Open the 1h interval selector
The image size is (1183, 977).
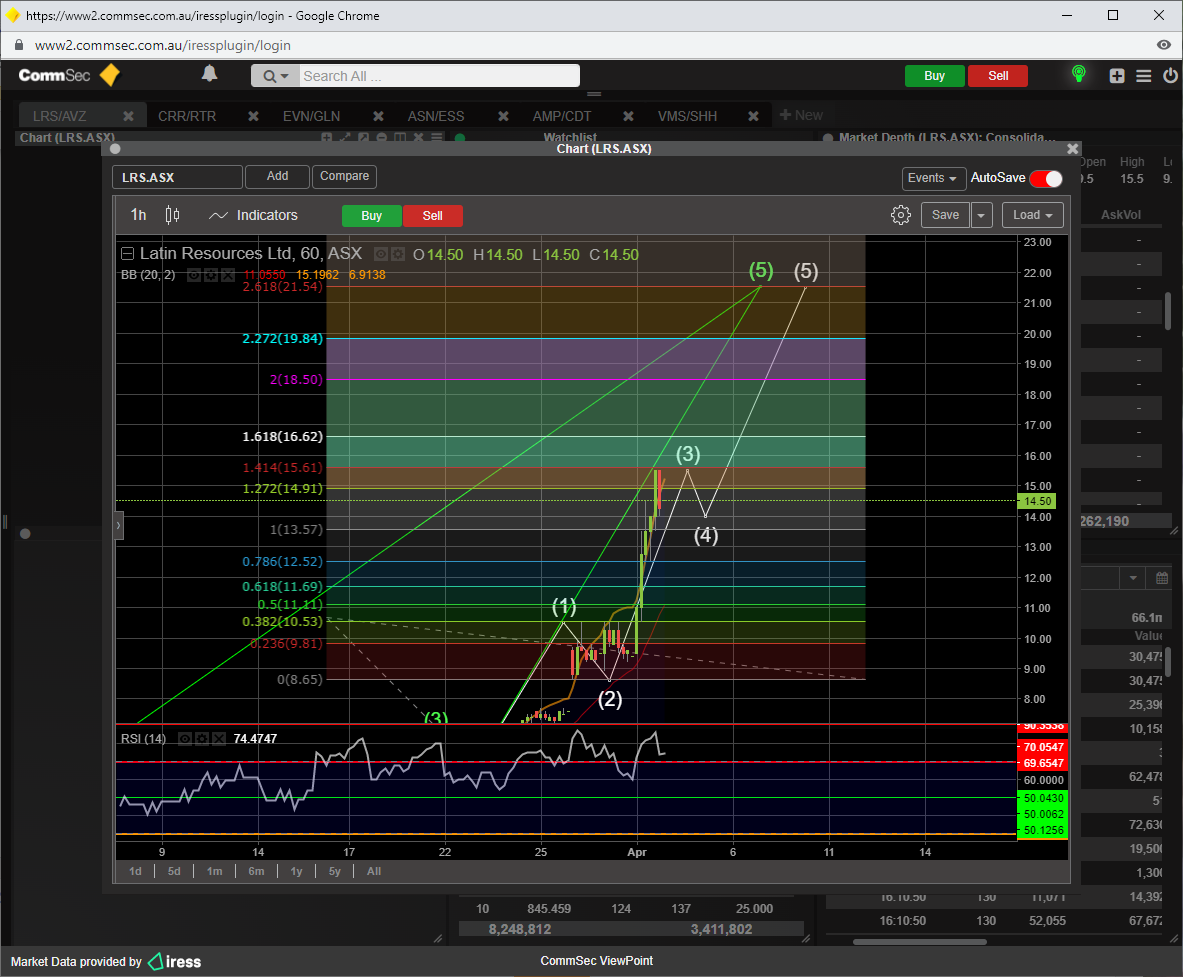139,215
